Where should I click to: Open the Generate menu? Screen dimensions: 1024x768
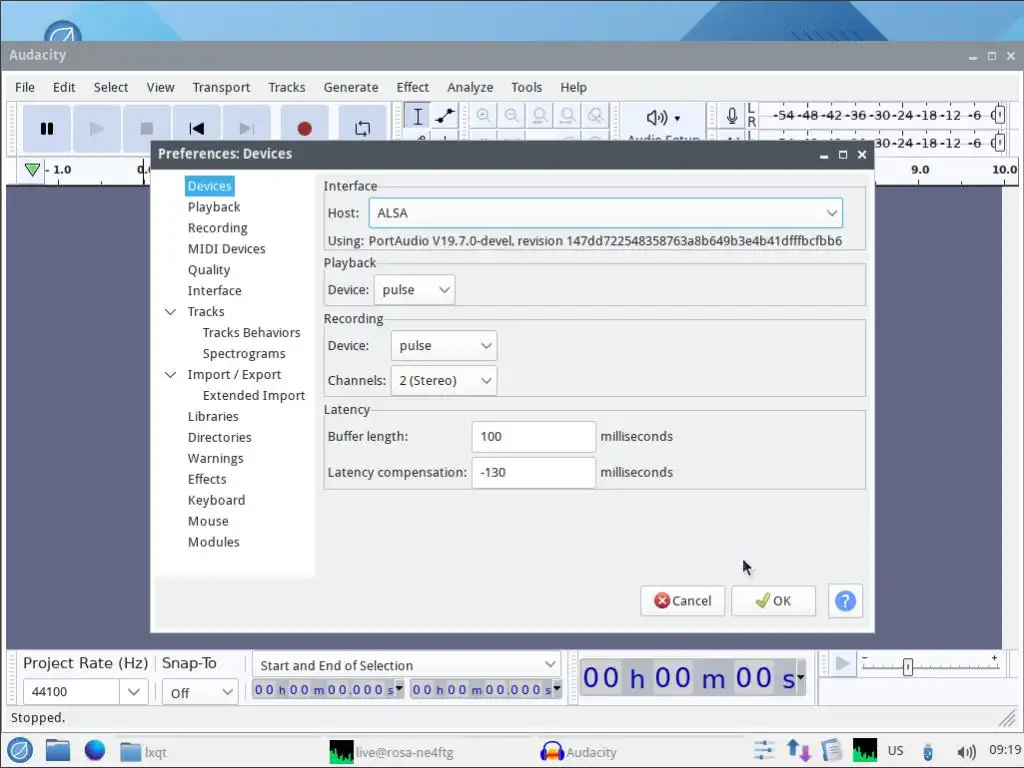(351, 88)
